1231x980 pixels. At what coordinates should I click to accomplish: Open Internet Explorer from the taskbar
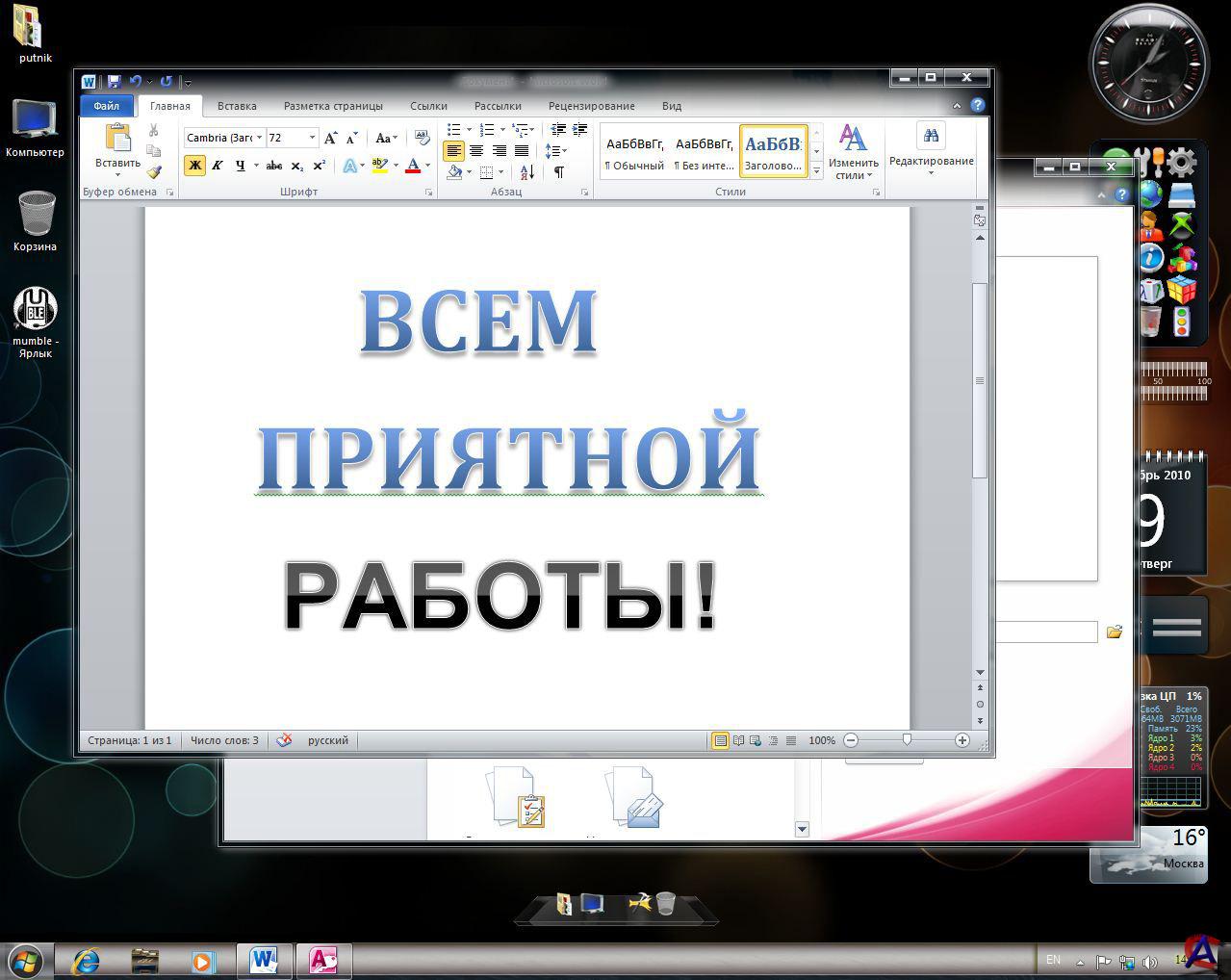[x=87, y=961]
